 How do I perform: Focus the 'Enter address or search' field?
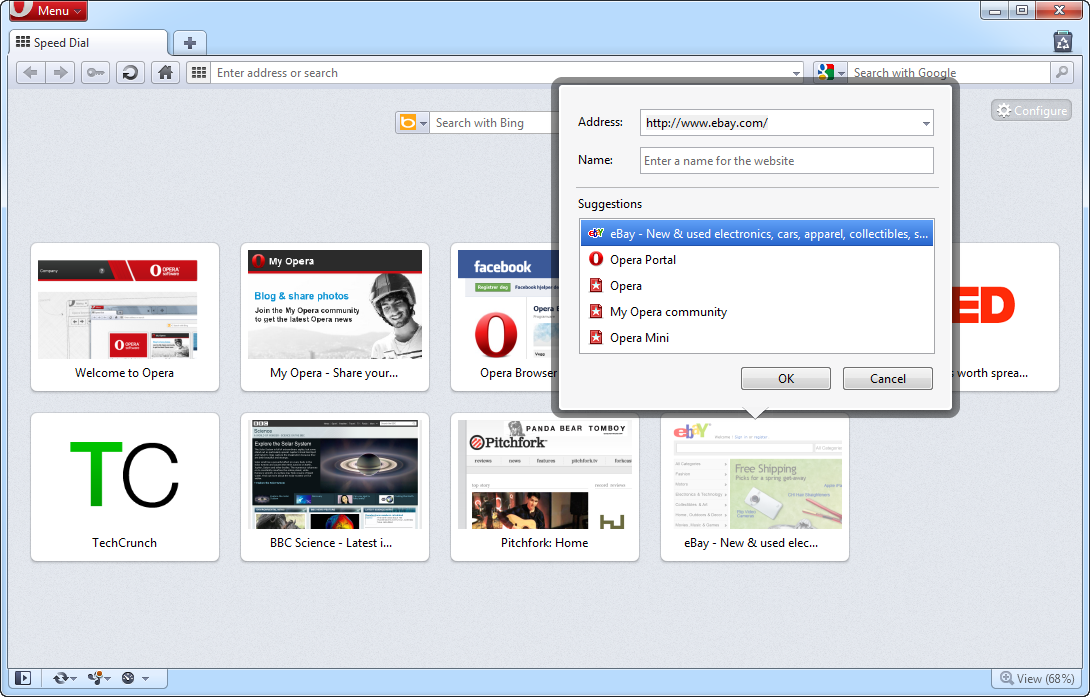(501, 73)
